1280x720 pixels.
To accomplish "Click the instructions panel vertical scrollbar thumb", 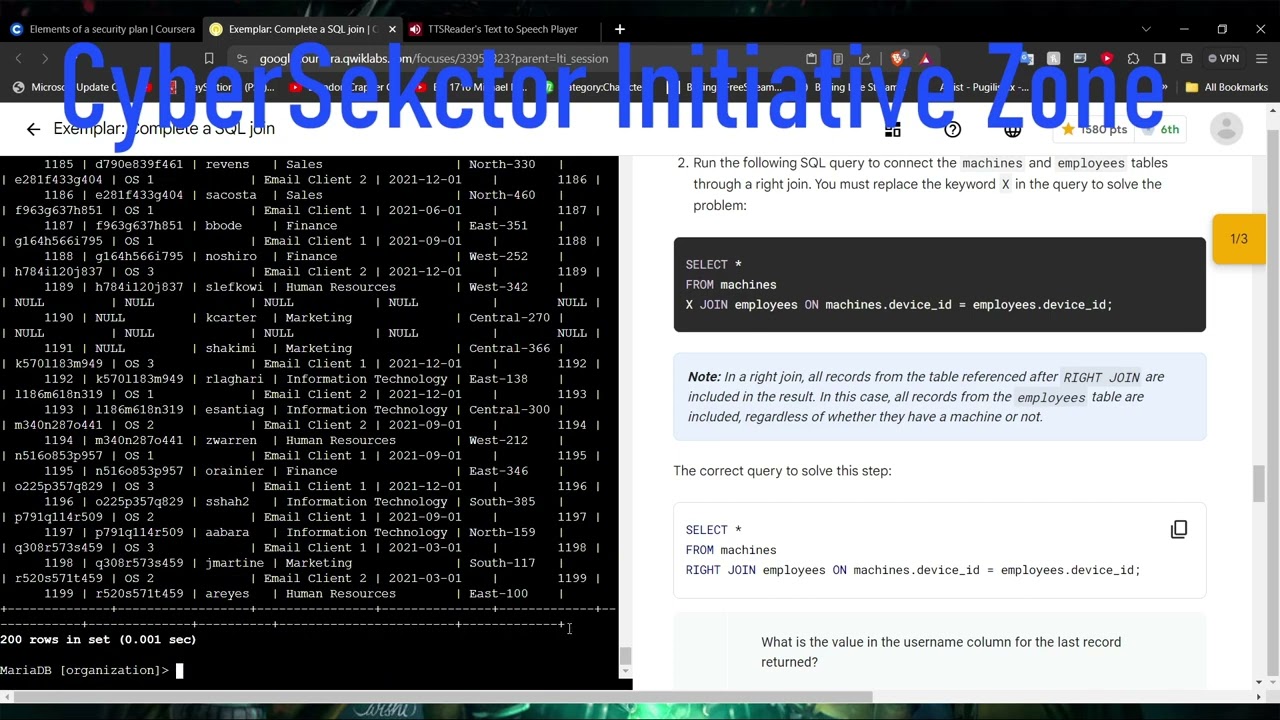I will tap(1258, 484).
